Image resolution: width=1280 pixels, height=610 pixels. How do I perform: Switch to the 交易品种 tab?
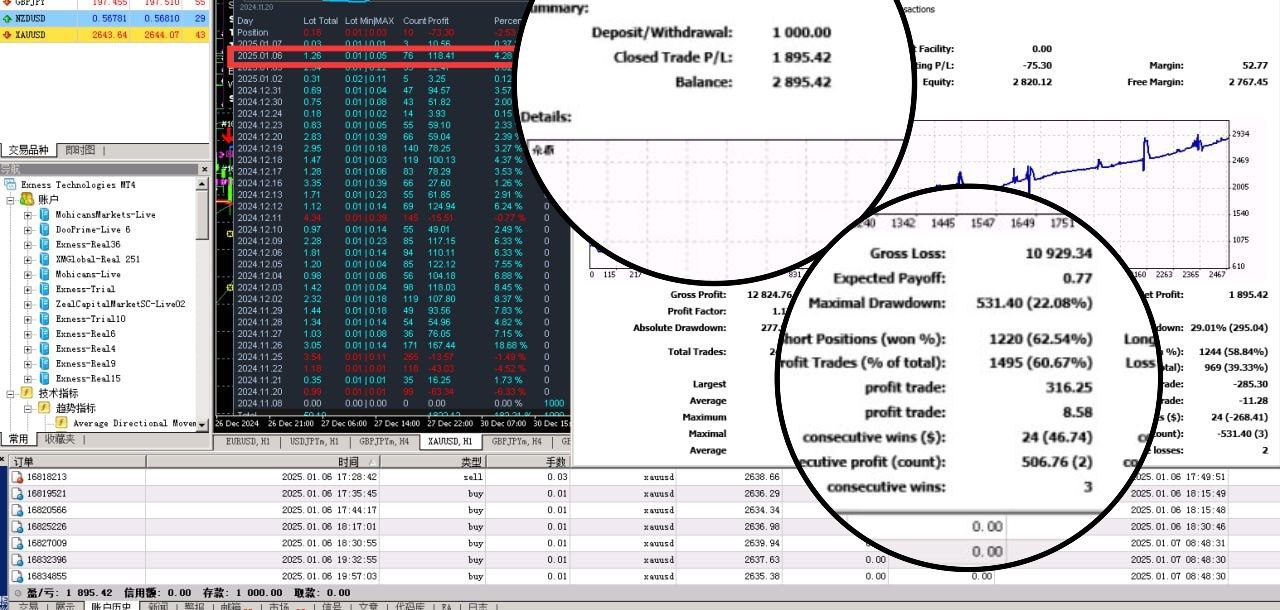(29, 150)
